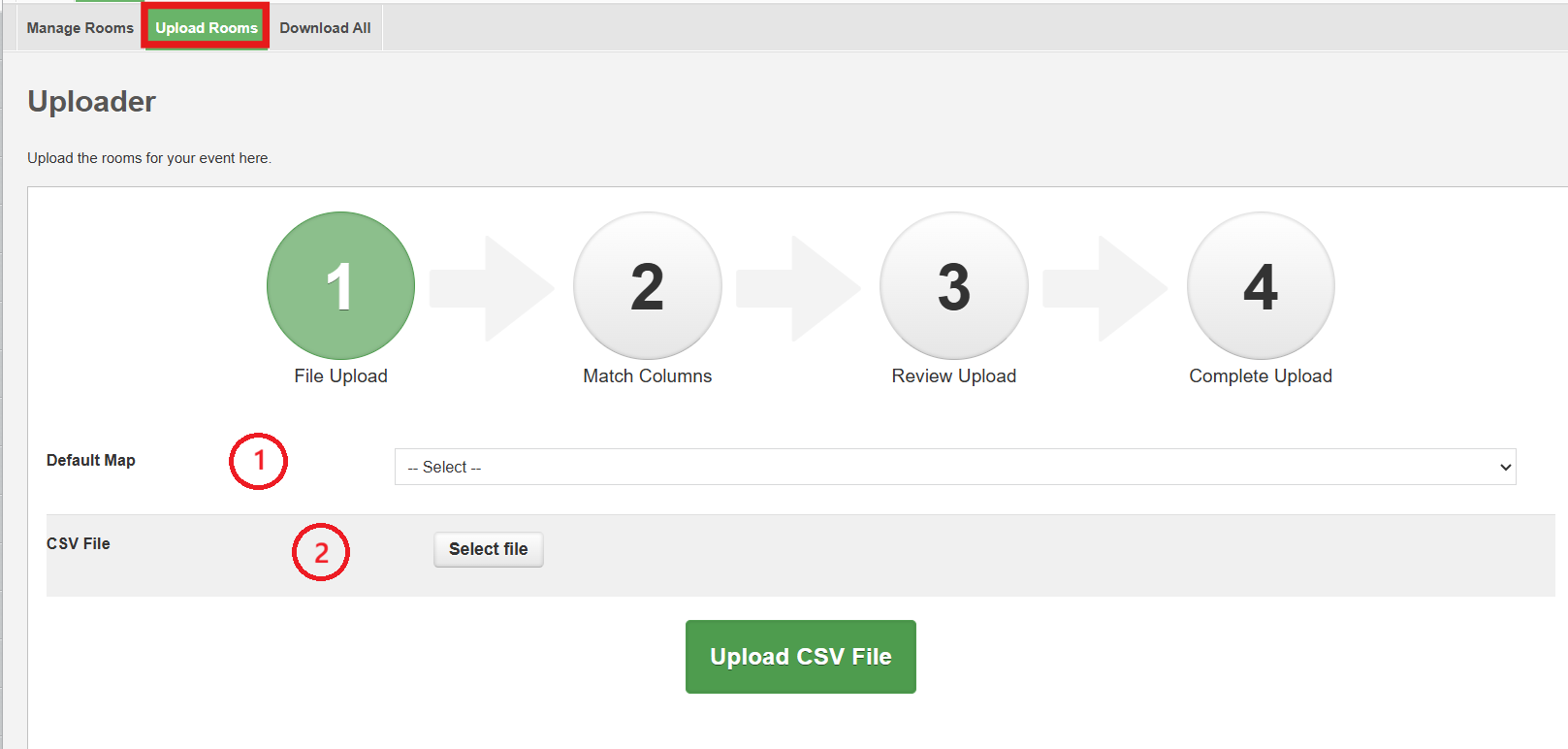
Task: Open the Default Map select dropdown
Action: 954,467
